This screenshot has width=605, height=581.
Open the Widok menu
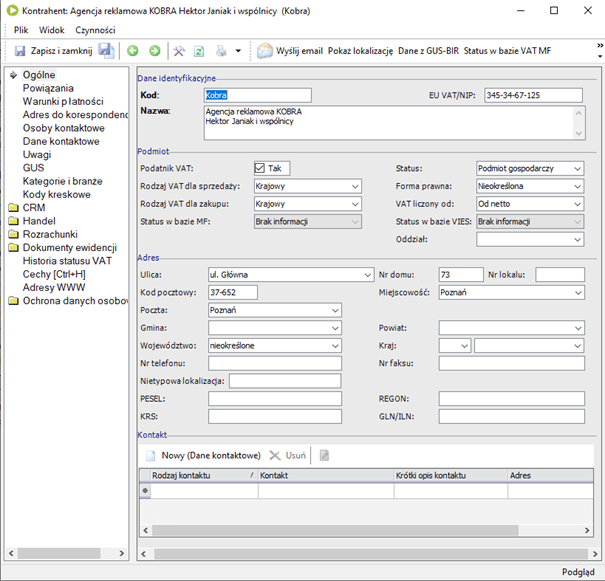(51, 30)
